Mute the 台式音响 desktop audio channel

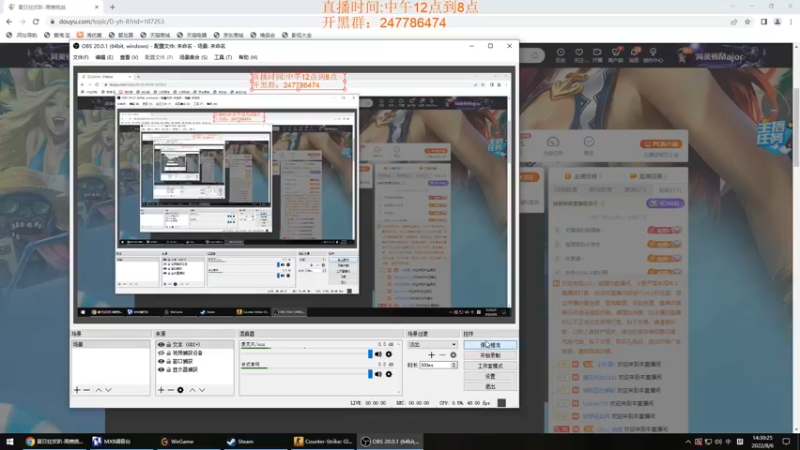click(x=378, y=374)
